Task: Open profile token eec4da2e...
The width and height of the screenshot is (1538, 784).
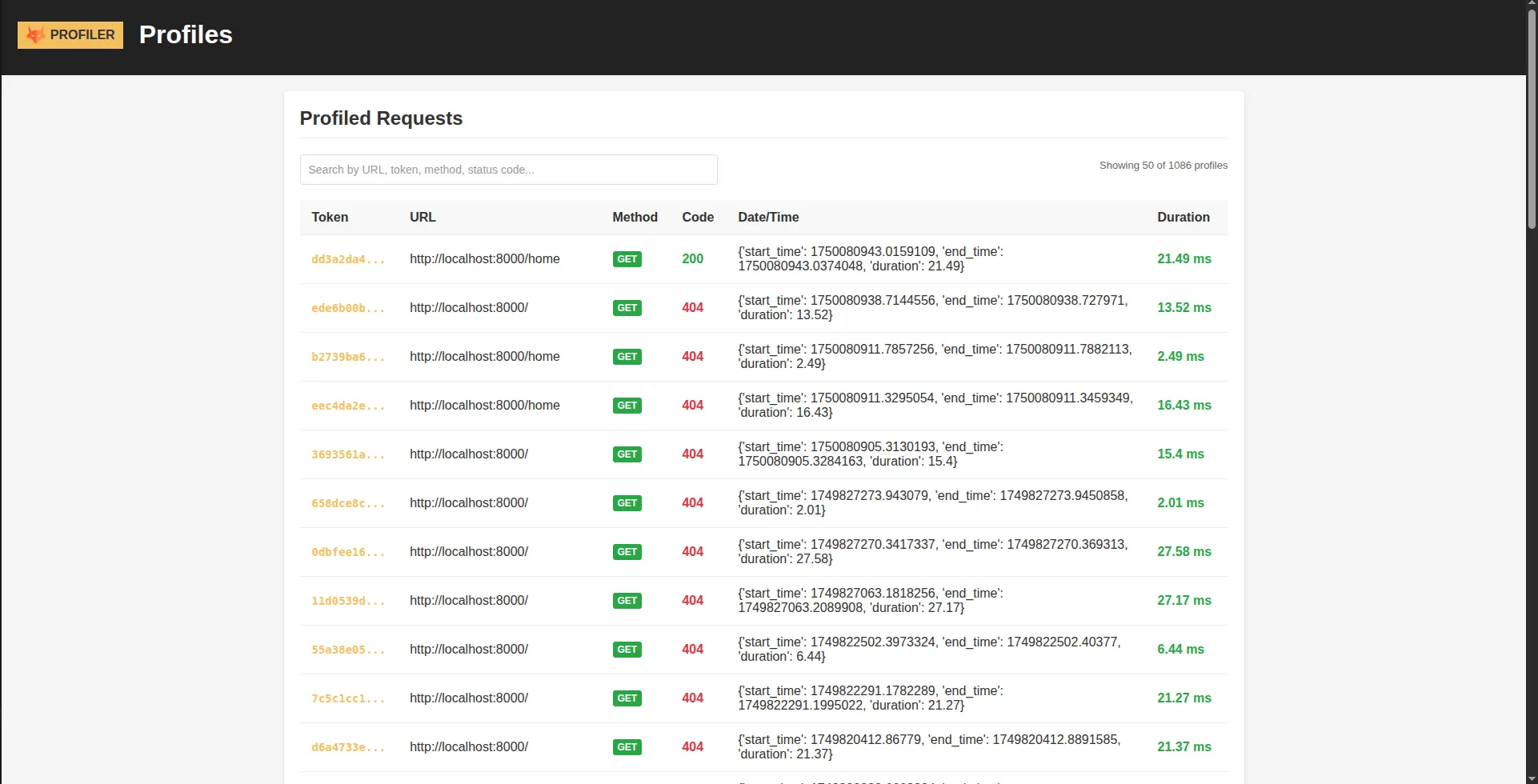Action: tap(348, 406)
